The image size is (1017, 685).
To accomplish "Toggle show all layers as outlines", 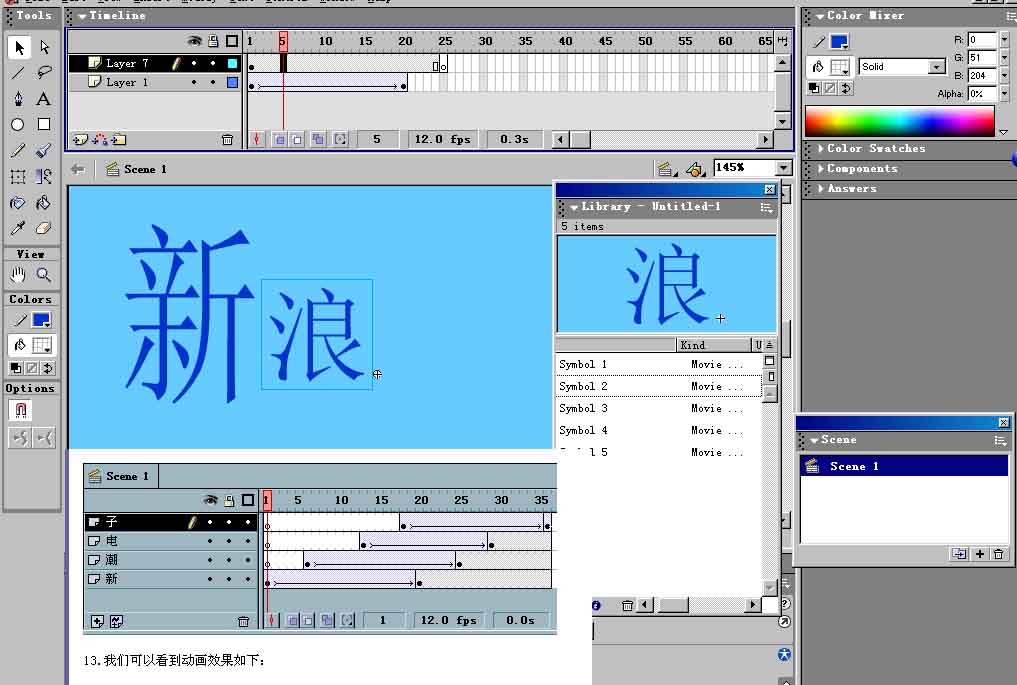I will [x=232, y=41].
